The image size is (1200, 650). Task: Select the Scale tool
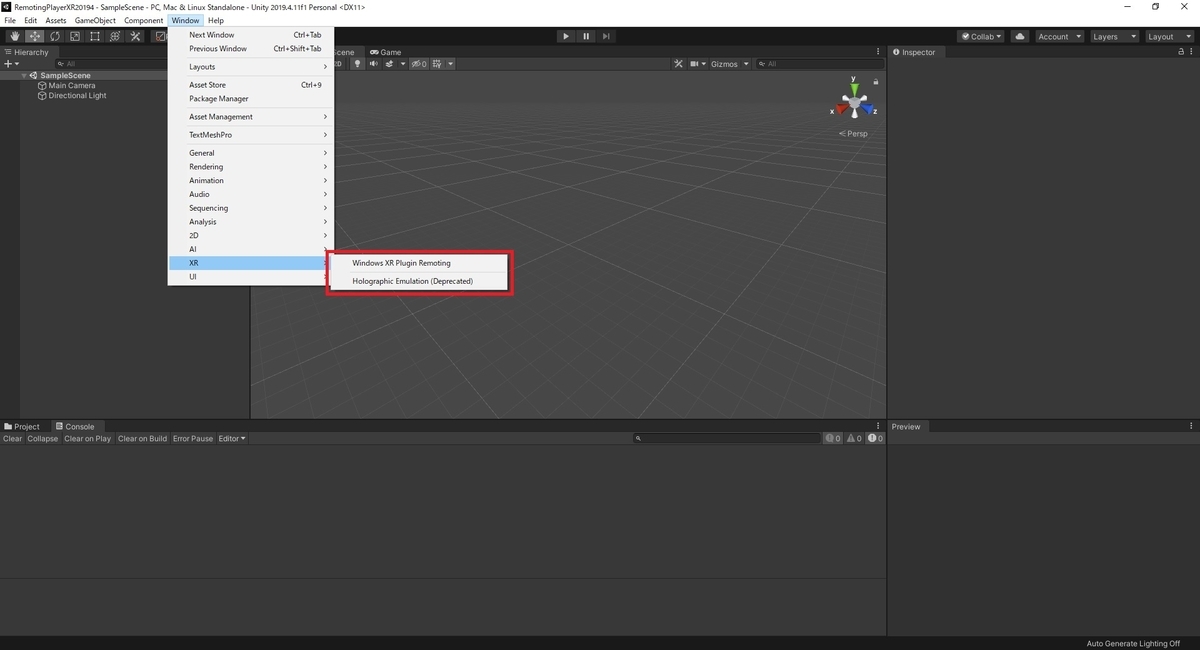[x=74, y=36]
